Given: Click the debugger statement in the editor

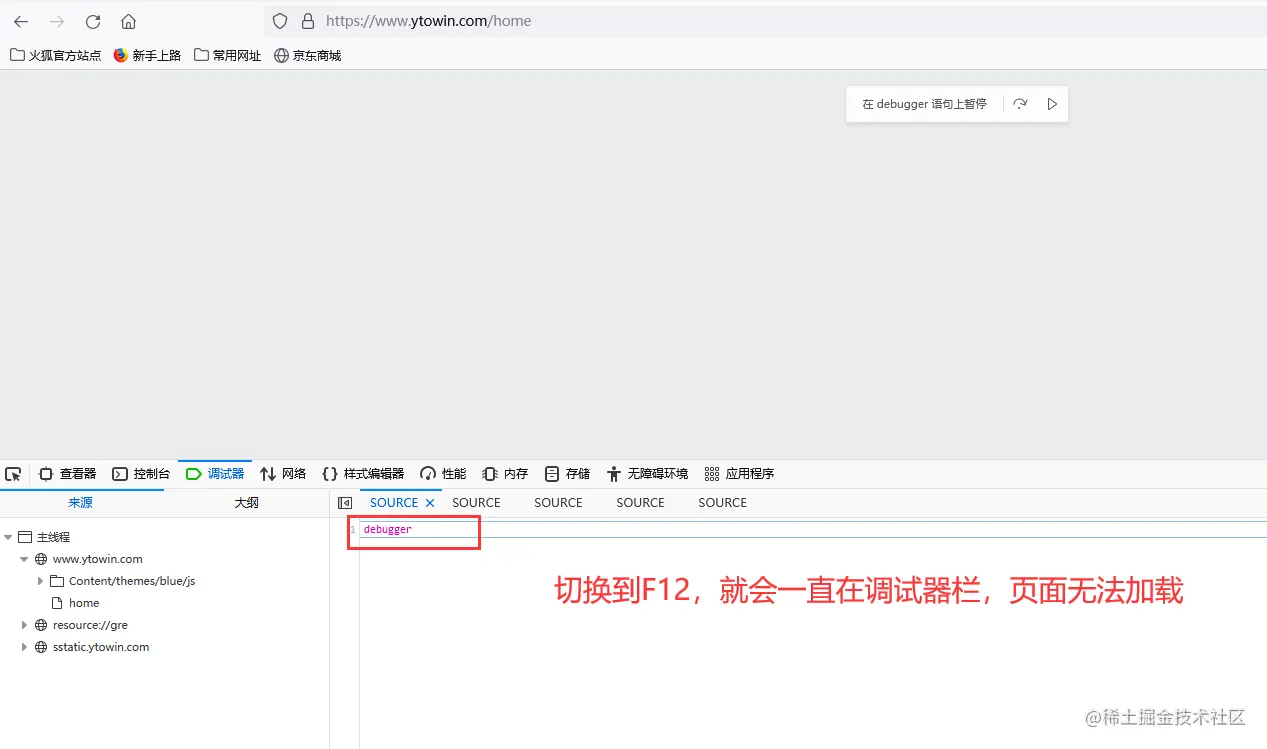Looking at the screenshot, I should tap(387, 529).
